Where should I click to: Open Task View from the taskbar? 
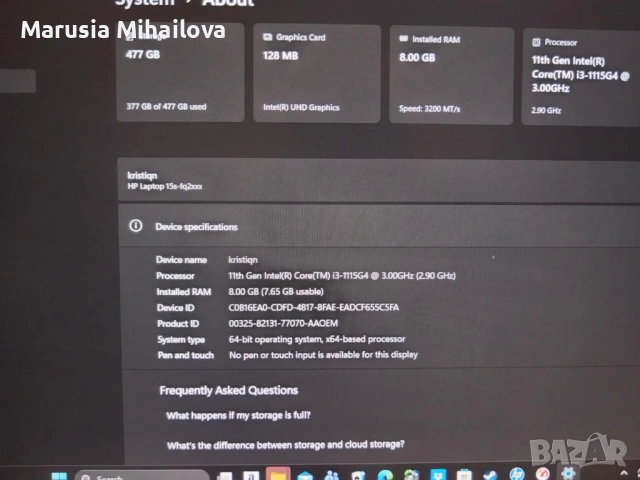(x=224, y=476)
